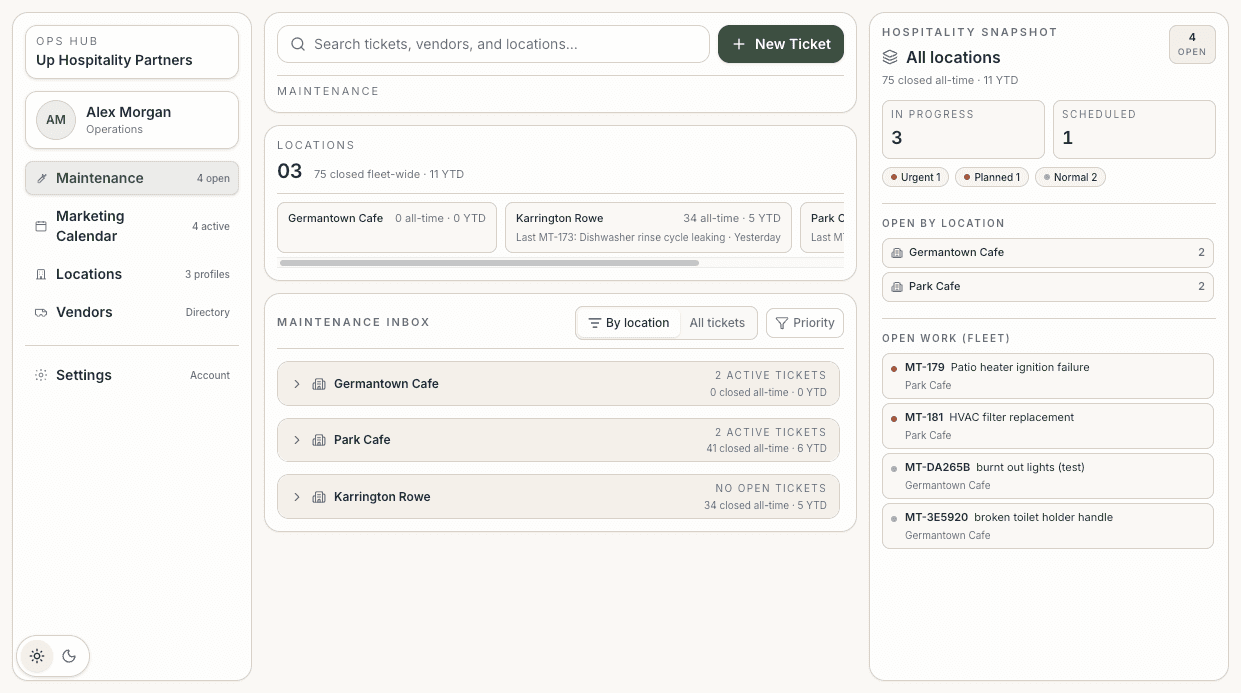This screenshot has width=1241, height=693.
Task: Click the 4 Open badge
Action: (1192, 44)
